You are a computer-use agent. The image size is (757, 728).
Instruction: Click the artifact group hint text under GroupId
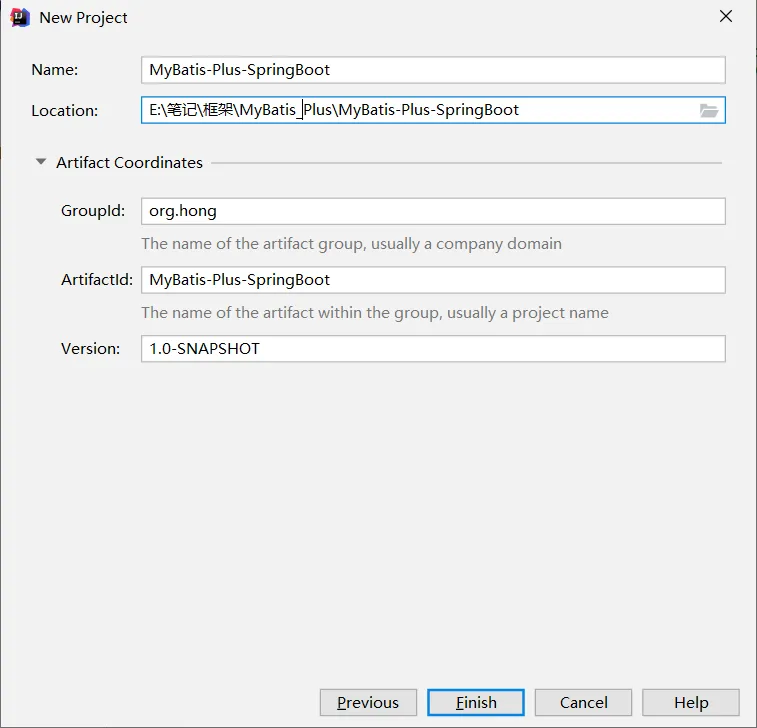[351, 244]
